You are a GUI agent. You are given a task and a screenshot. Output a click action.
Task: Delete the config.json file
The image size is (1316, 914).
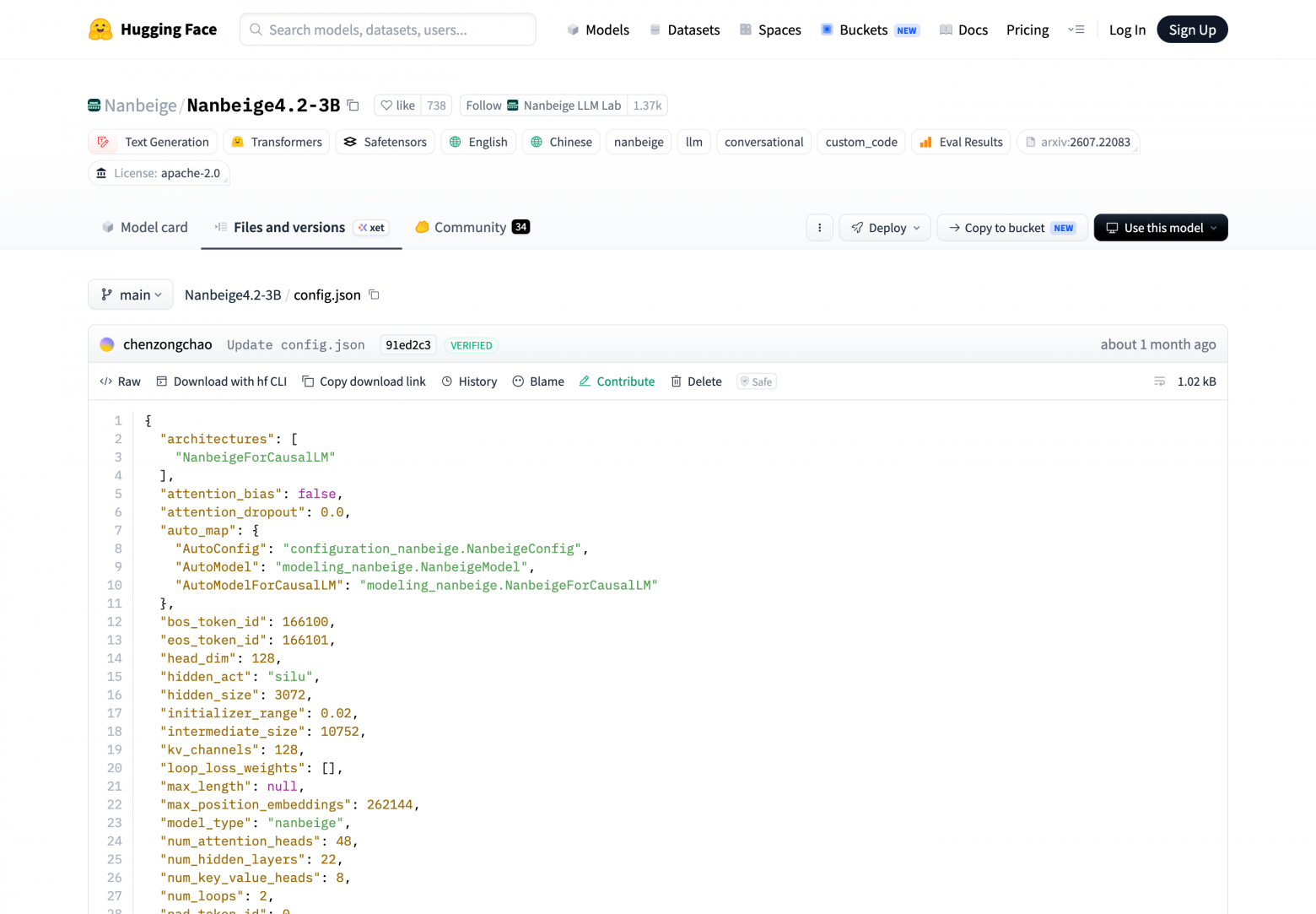pyautogui.click(x=696, y=381)
